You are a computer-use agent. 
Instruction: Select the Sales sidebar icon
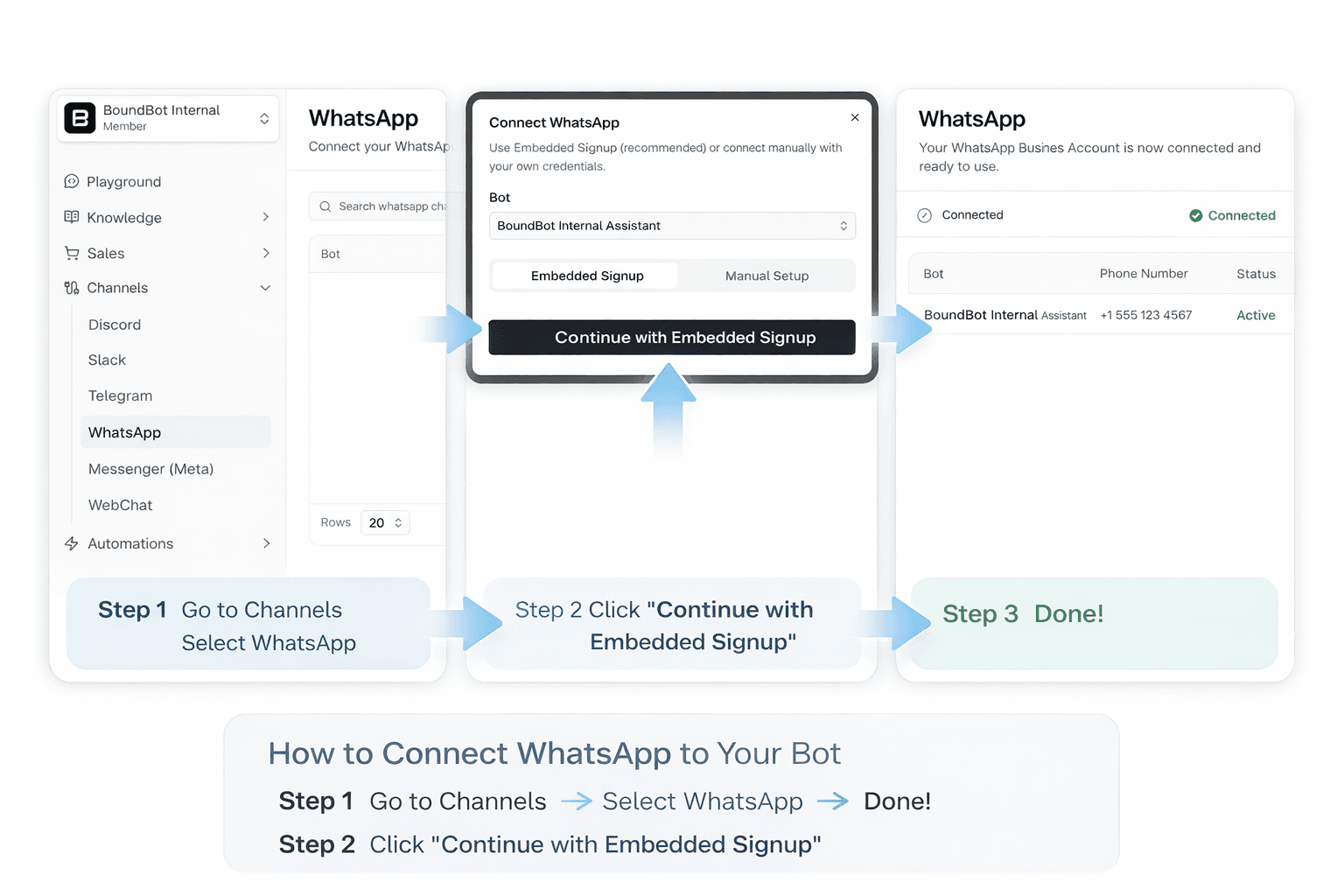point(72,253)
